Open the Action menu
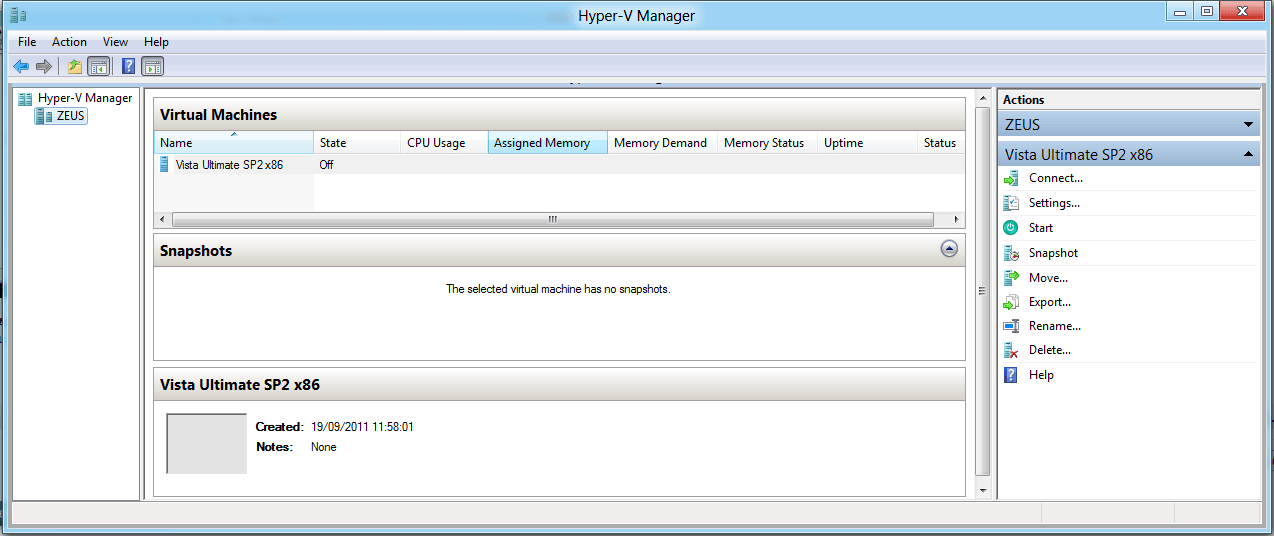The height and width of the screenshot is (536, 1274). click(x=69, y=42)
